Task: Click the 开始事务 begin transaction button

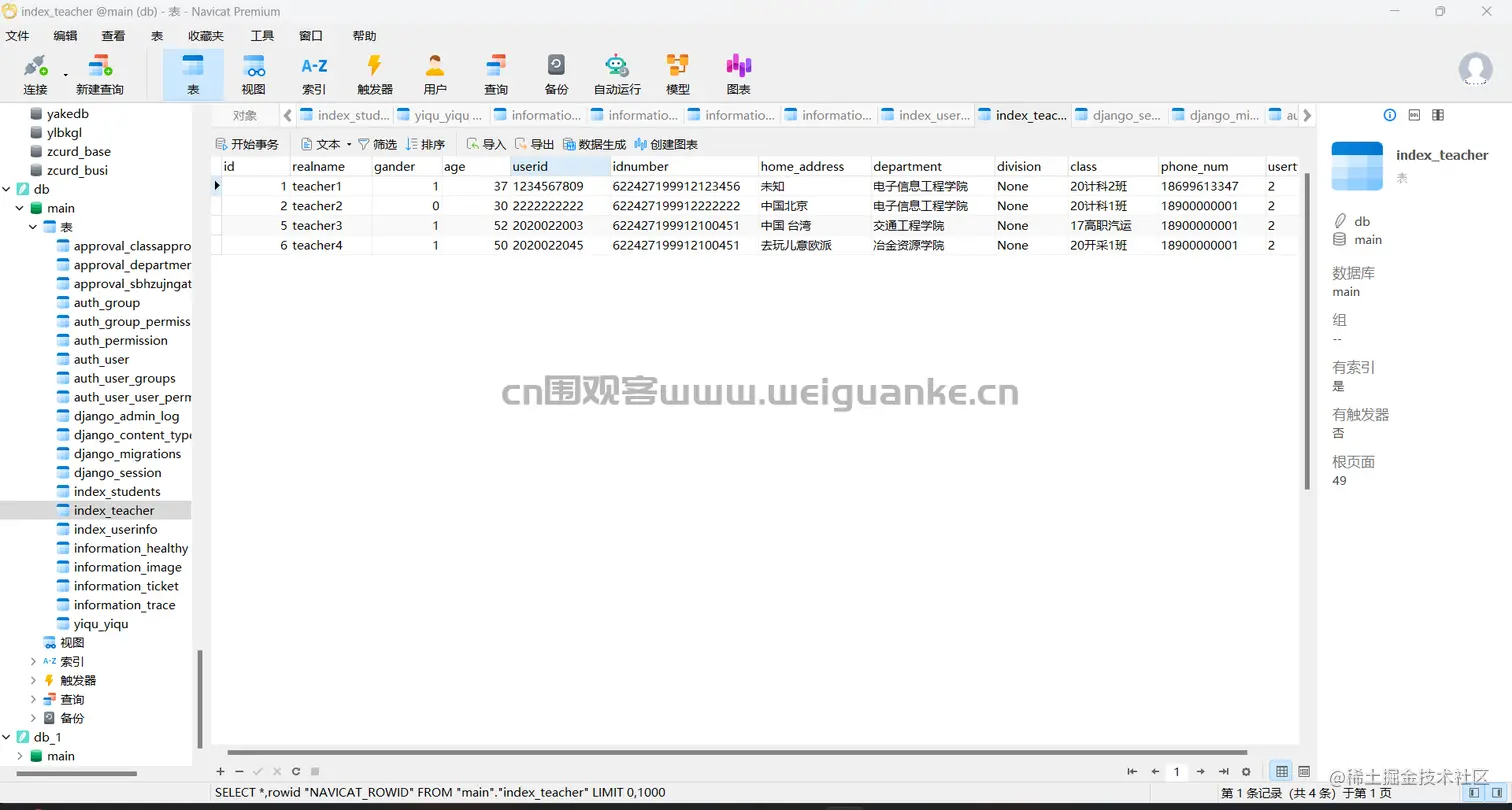Action: [247, 144]
